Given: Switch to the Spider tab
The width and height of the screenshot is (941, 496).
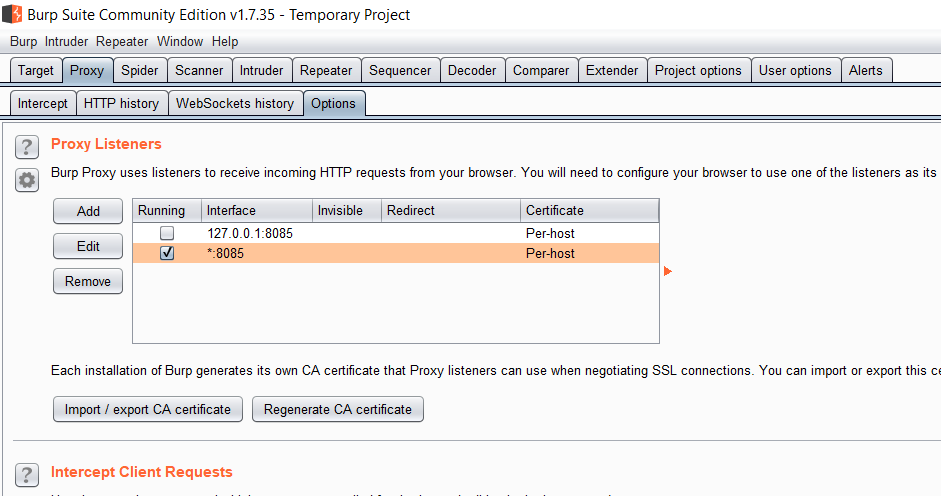Looking at the screenshot, I should (140, 70).
